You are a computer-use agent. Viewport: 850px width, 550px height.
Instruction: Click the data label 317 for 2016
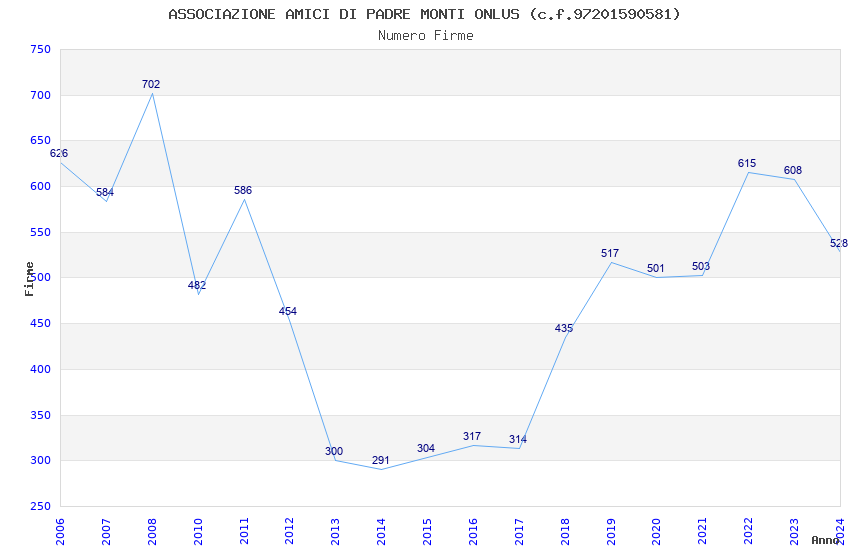click(472, 436)
